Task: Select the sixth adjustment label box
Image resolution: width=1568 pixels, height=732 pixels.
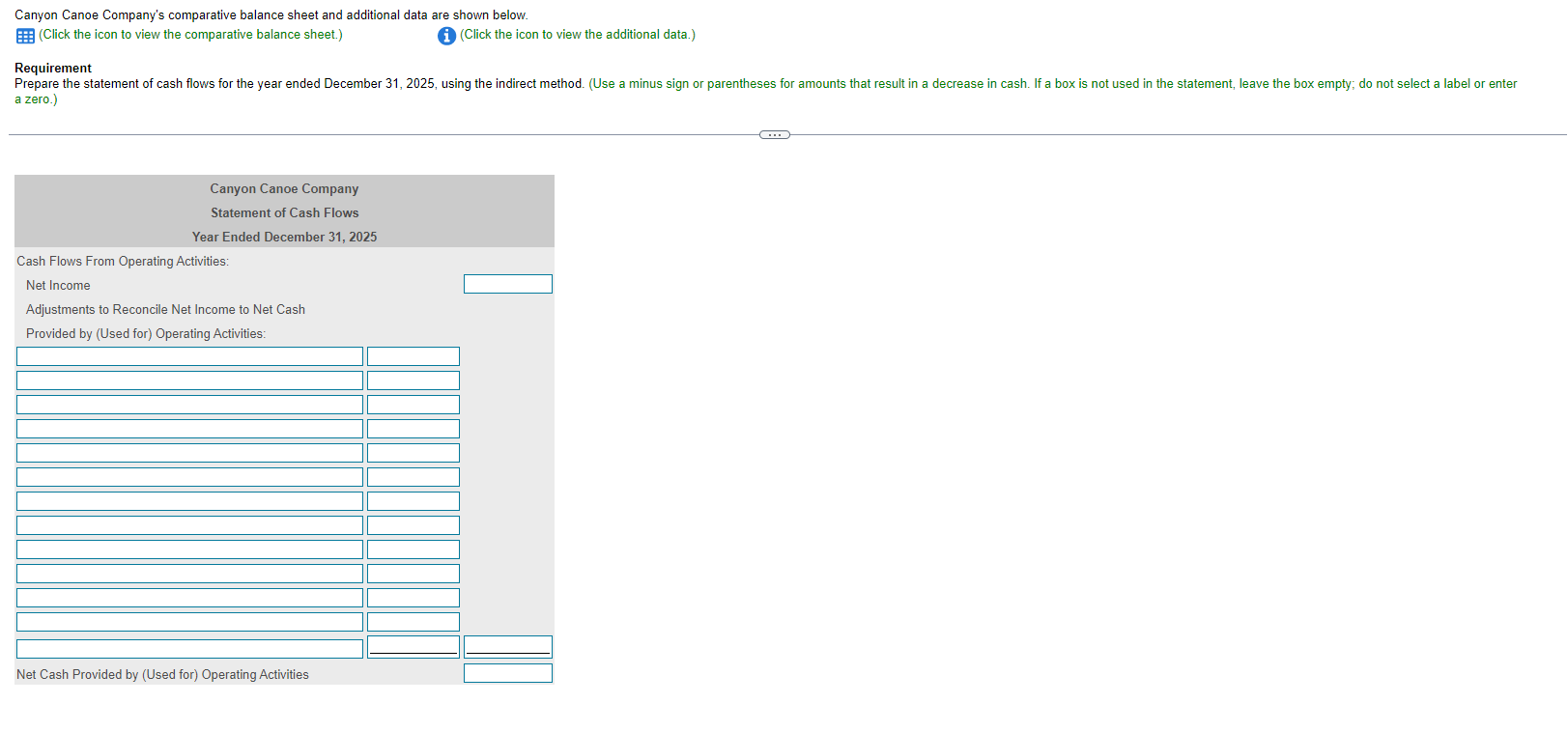Action: tap(189, 477)
